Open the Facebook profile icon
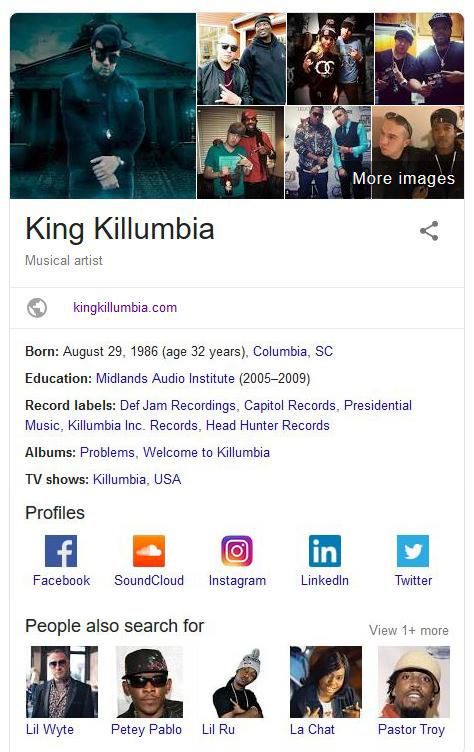The height and width of the screenshot is (752, 474). click(61, 551)
